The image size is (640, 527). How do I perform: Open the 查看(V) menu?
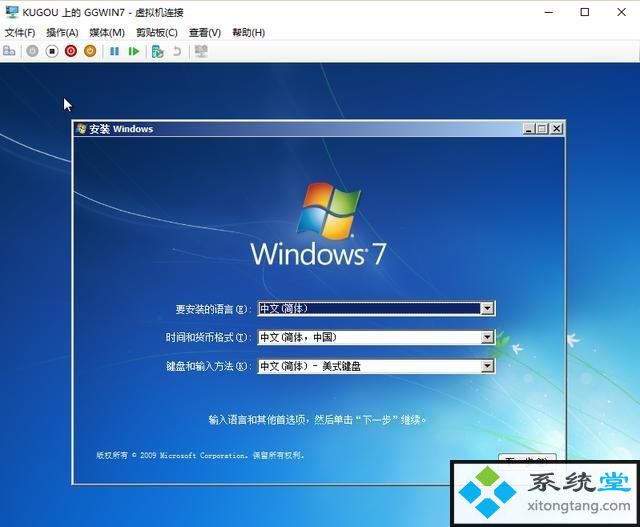click(205, 33)
